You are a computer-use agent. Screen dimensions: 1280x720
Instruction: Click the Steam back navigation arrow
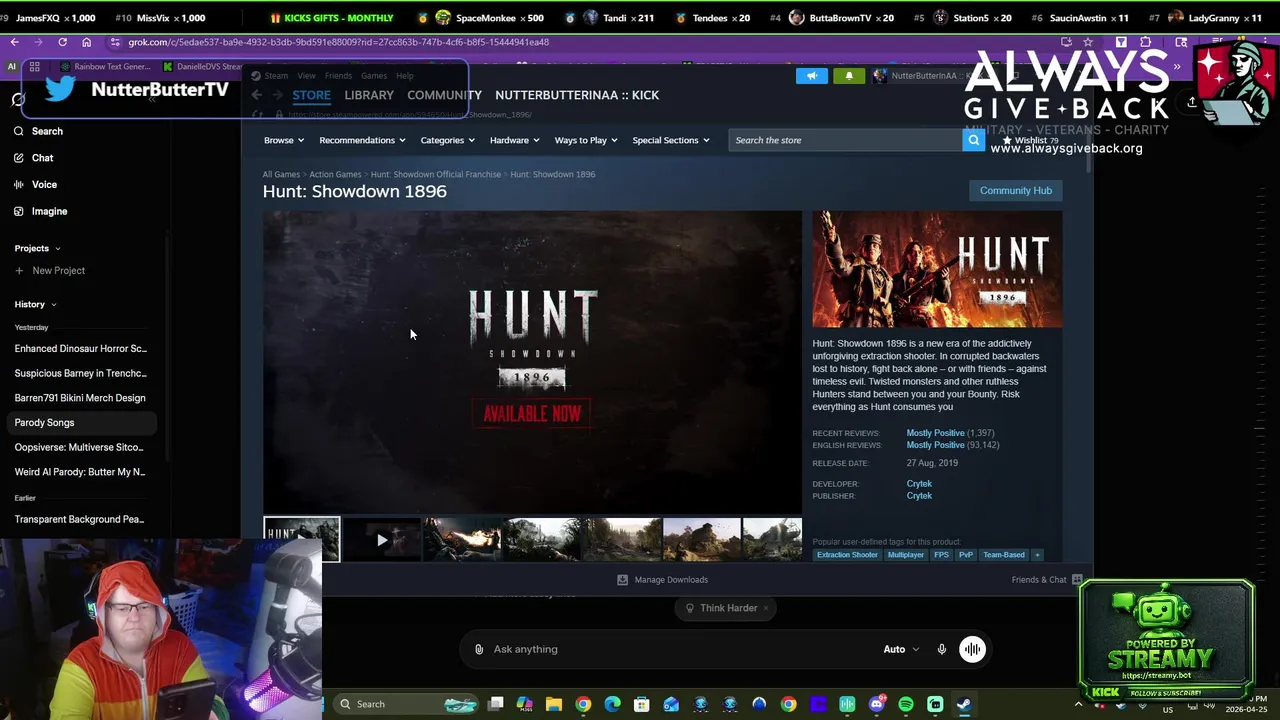257,95
